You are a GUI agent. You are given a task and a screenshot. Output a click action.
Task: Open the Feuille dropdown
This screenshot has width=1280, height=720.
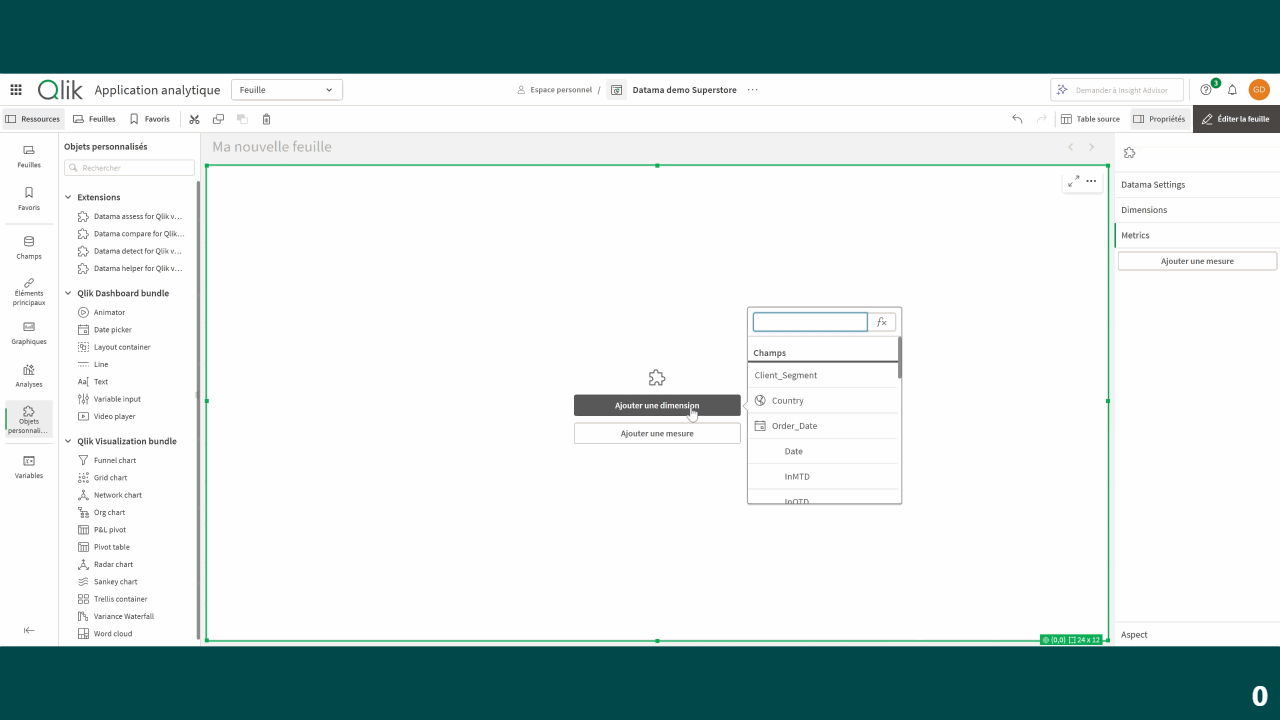point(287,90)
